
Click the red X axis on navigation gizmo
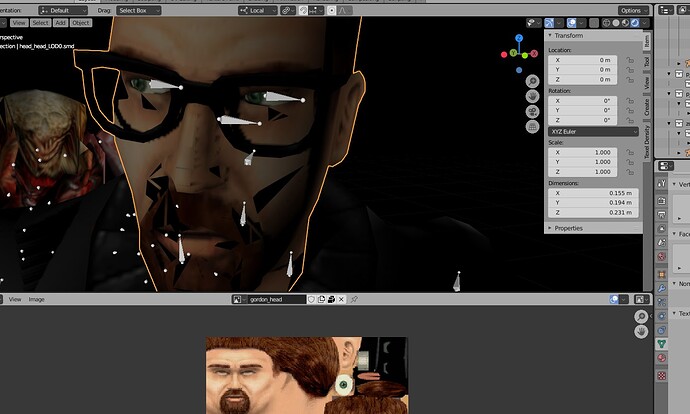point(534,54)
